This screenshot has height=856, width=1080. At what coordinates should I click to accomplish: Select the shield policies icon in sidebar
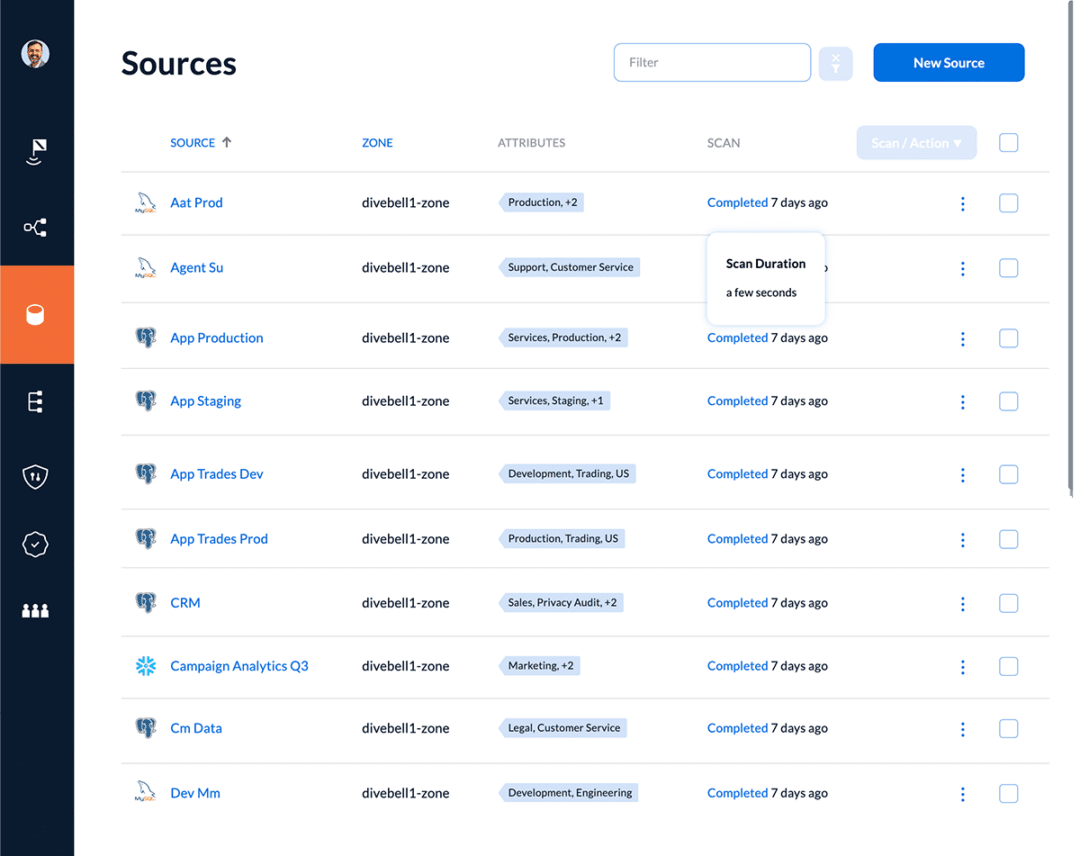click(x=36, y=477)
